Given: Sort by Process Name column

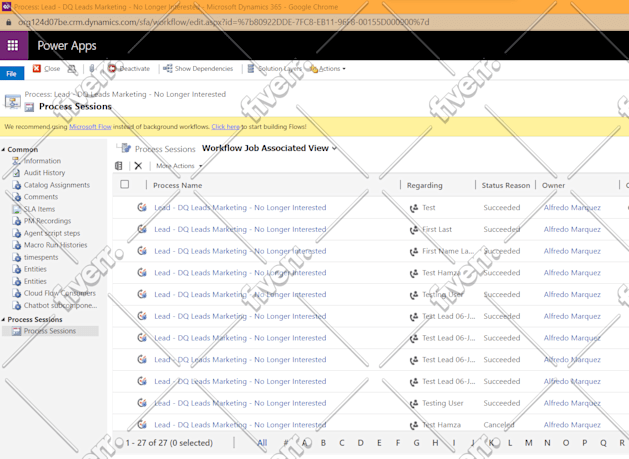Looking at the screenshot, I should (x=178, y=185).
